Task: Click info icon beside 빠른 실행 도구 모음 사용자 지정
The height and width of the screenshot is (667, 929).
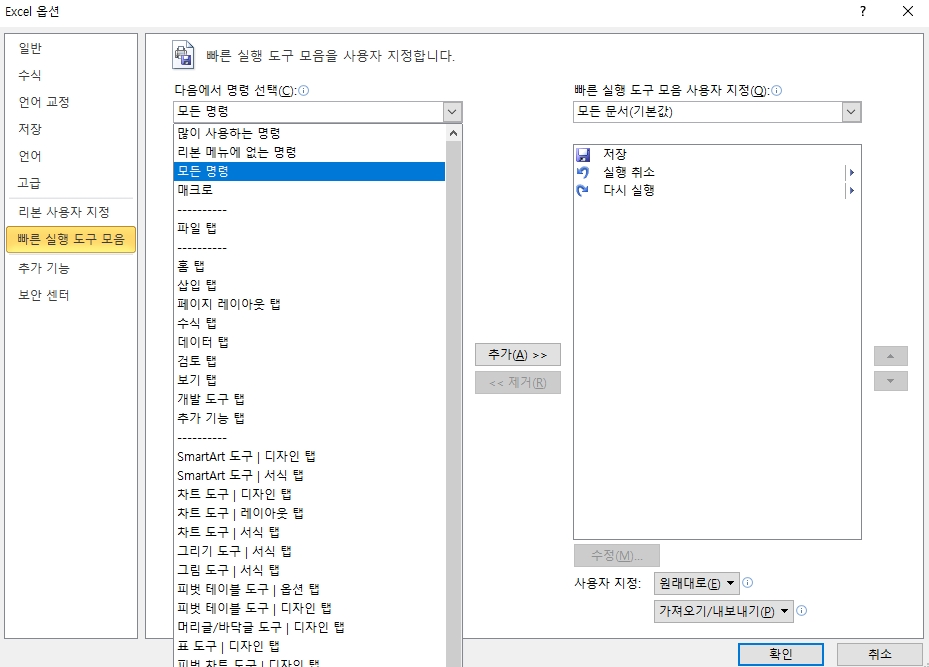Action: 776,91
